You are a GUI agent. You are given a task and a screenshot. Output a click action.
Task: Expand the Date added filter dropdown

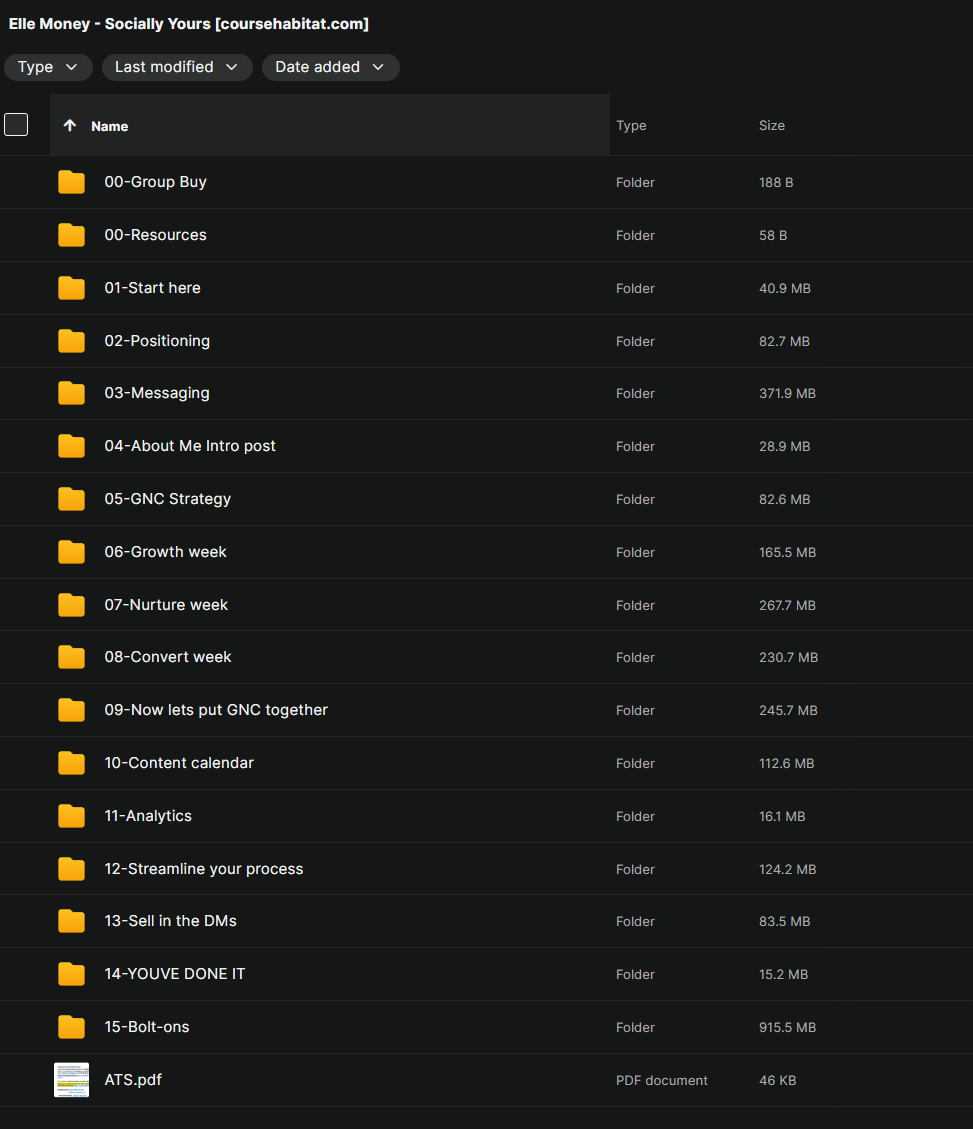(331, 67)
